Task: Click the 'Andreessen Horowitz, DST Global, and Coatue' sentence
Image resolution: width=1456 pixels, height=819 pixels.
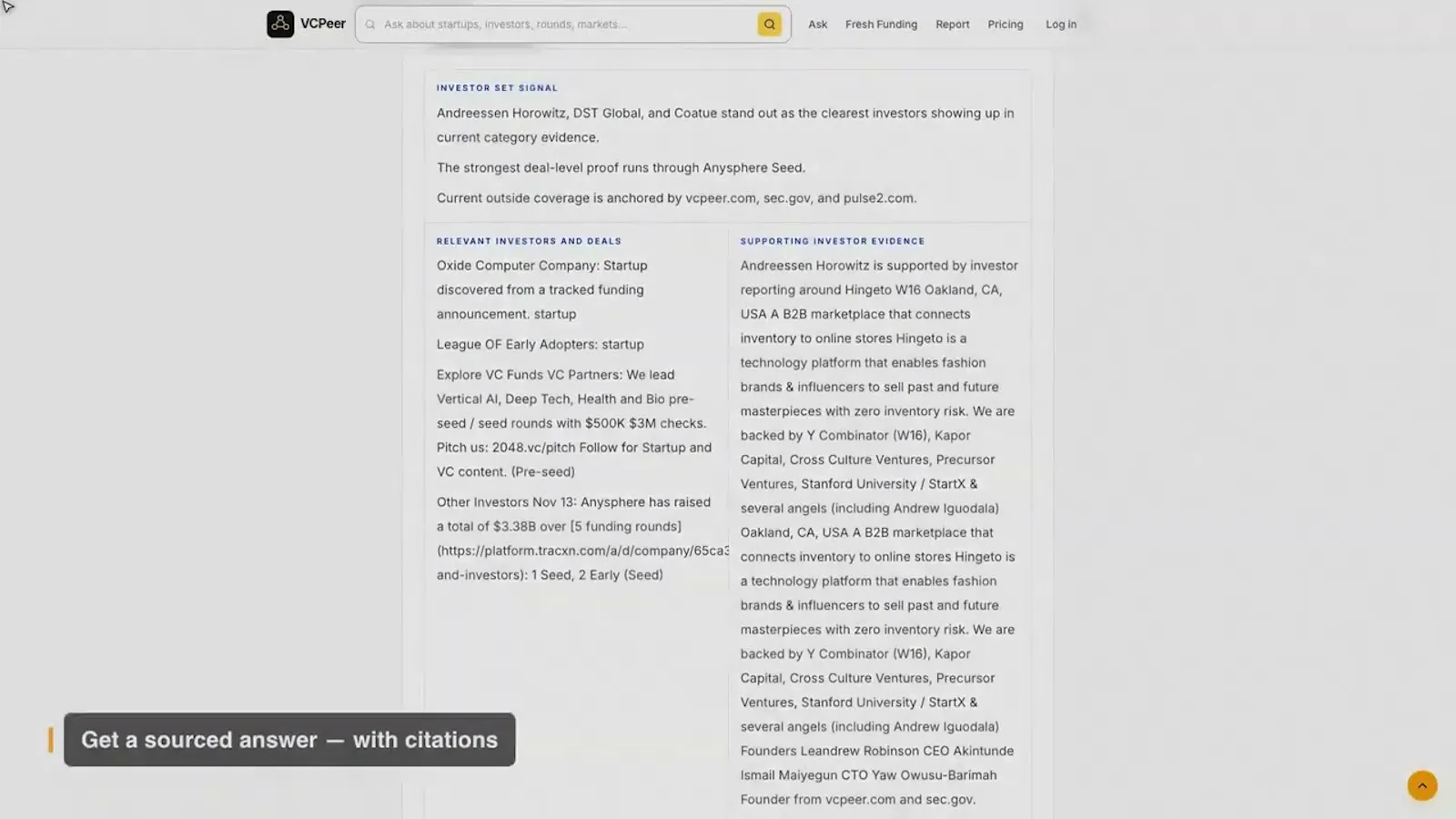Action: [x=725, y=125]
